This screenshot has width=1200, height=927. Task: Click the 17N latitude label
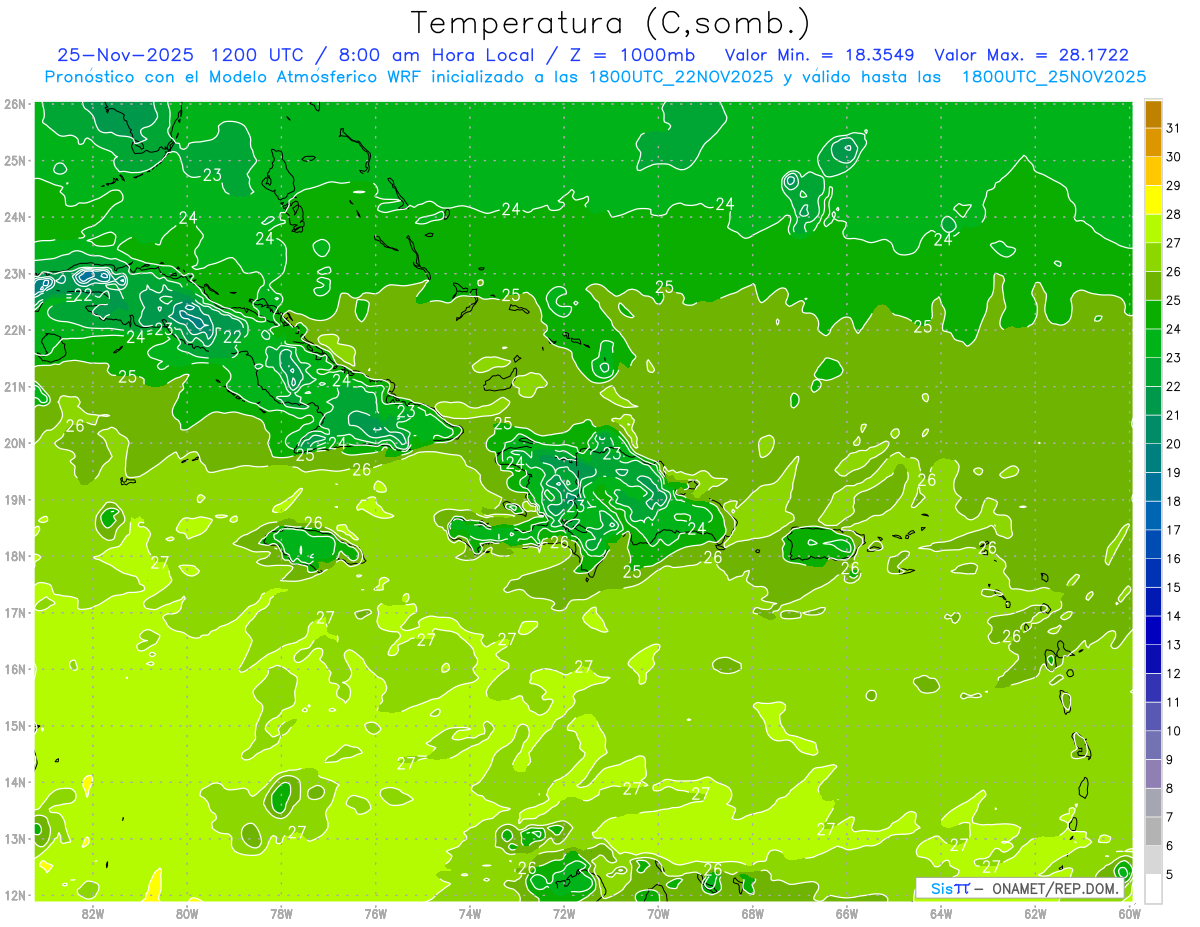(15, 613)
